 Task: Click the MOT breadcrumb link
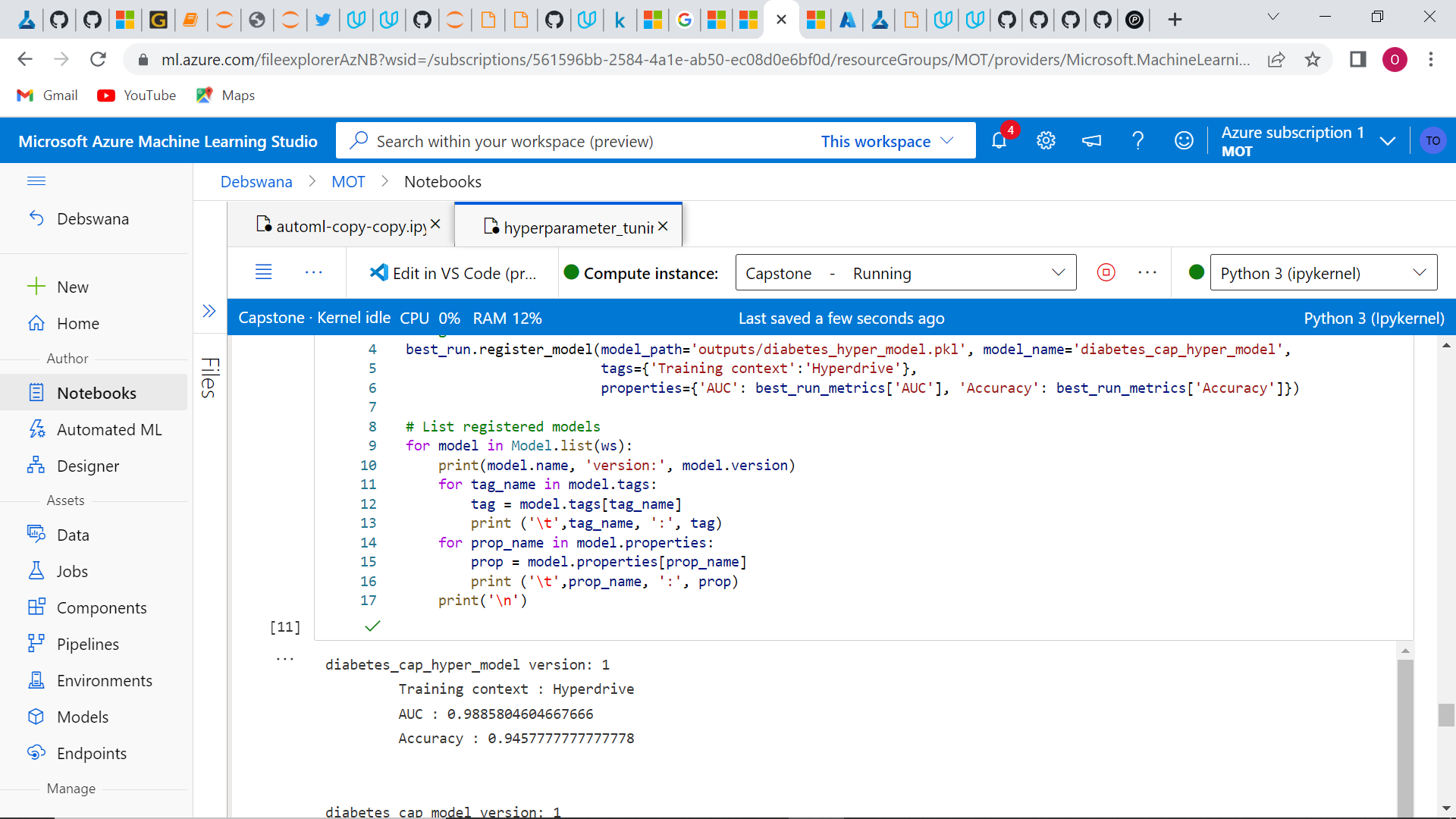(x=348, y=181)
